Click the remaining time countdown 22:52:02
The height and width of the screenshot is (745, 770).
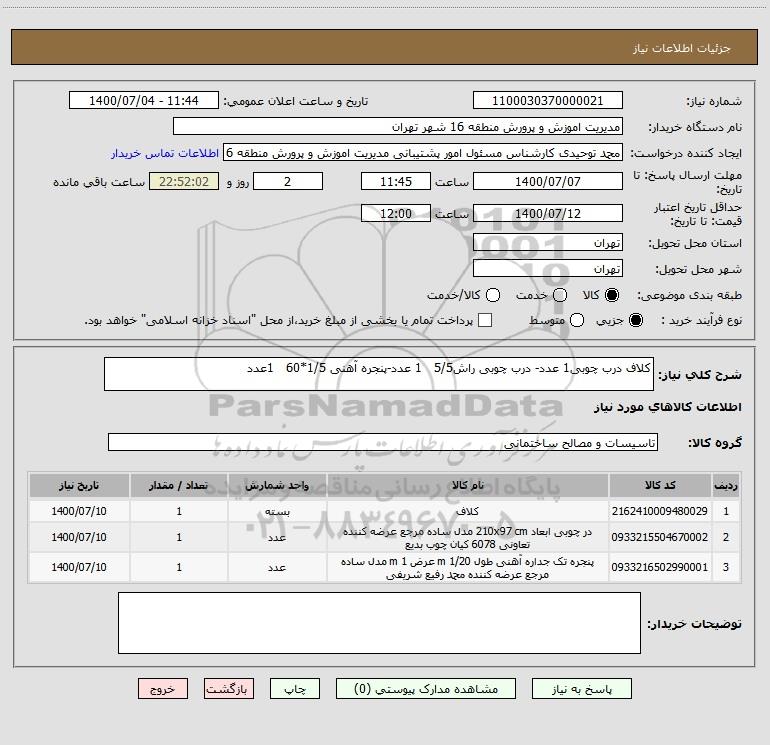[x=184, y=181]
